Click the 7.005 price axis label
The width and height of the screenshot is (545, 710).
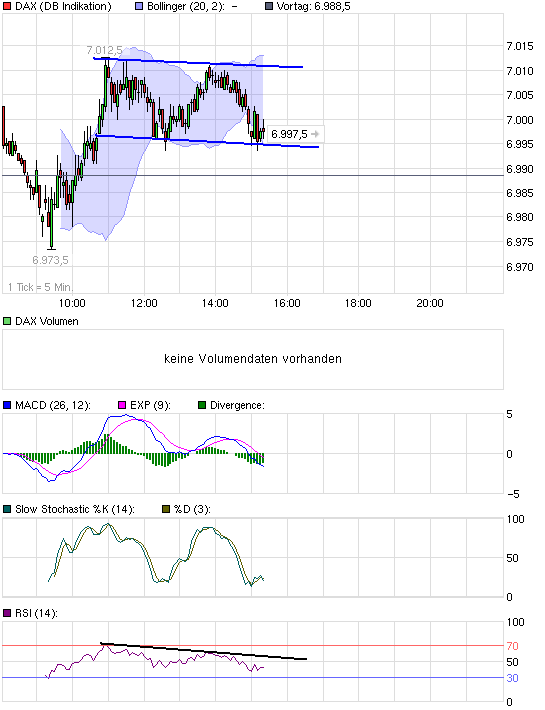[520, 95]
